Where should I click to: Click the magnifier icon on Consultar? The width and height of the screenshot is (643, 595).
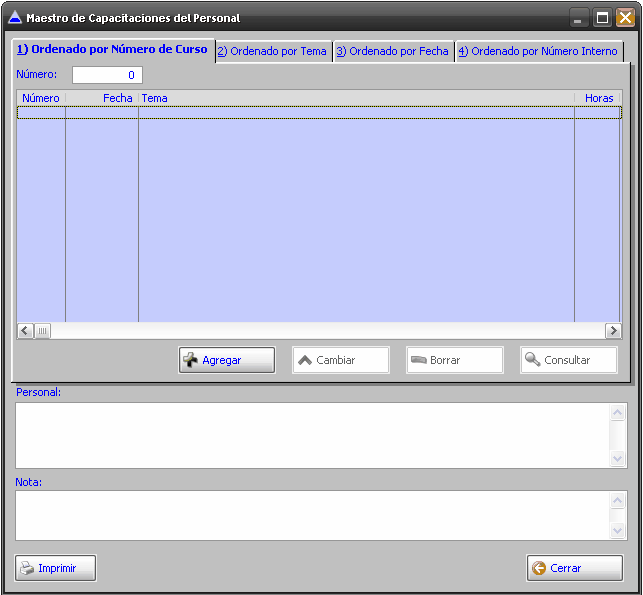click(532, 360)
